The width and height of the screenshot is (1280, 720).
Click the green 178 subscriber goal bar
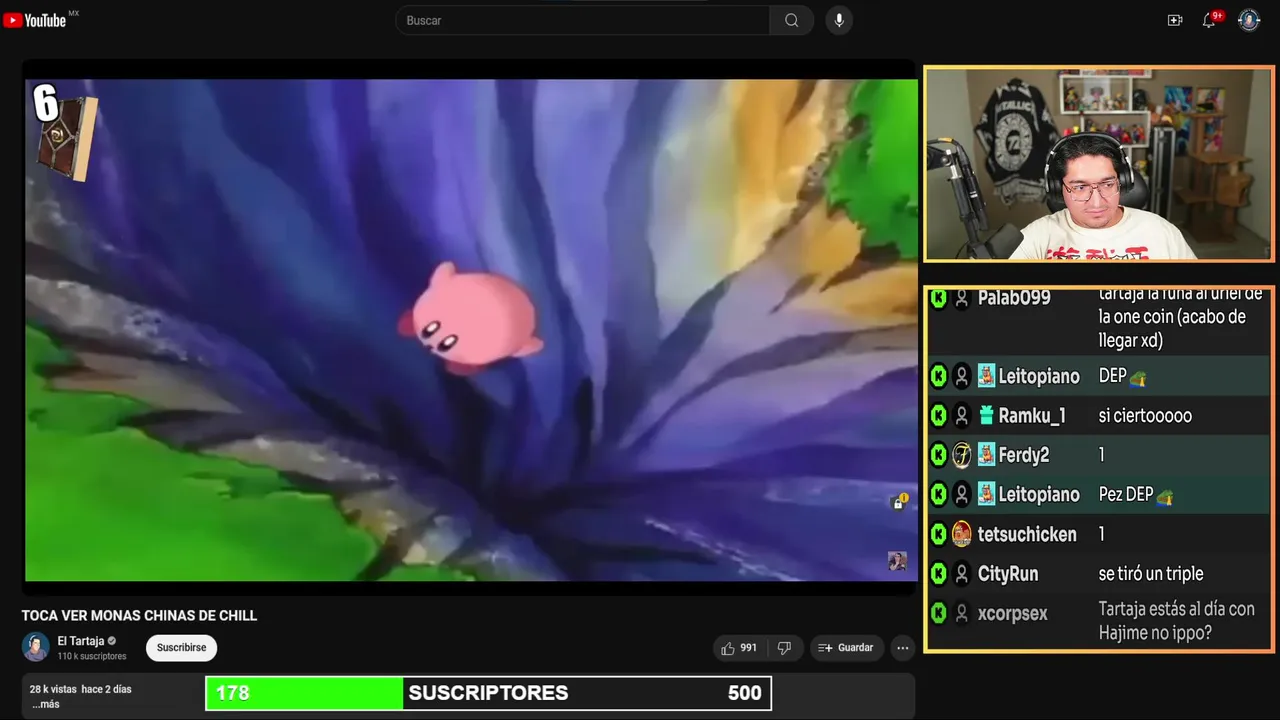pos(304,693)
